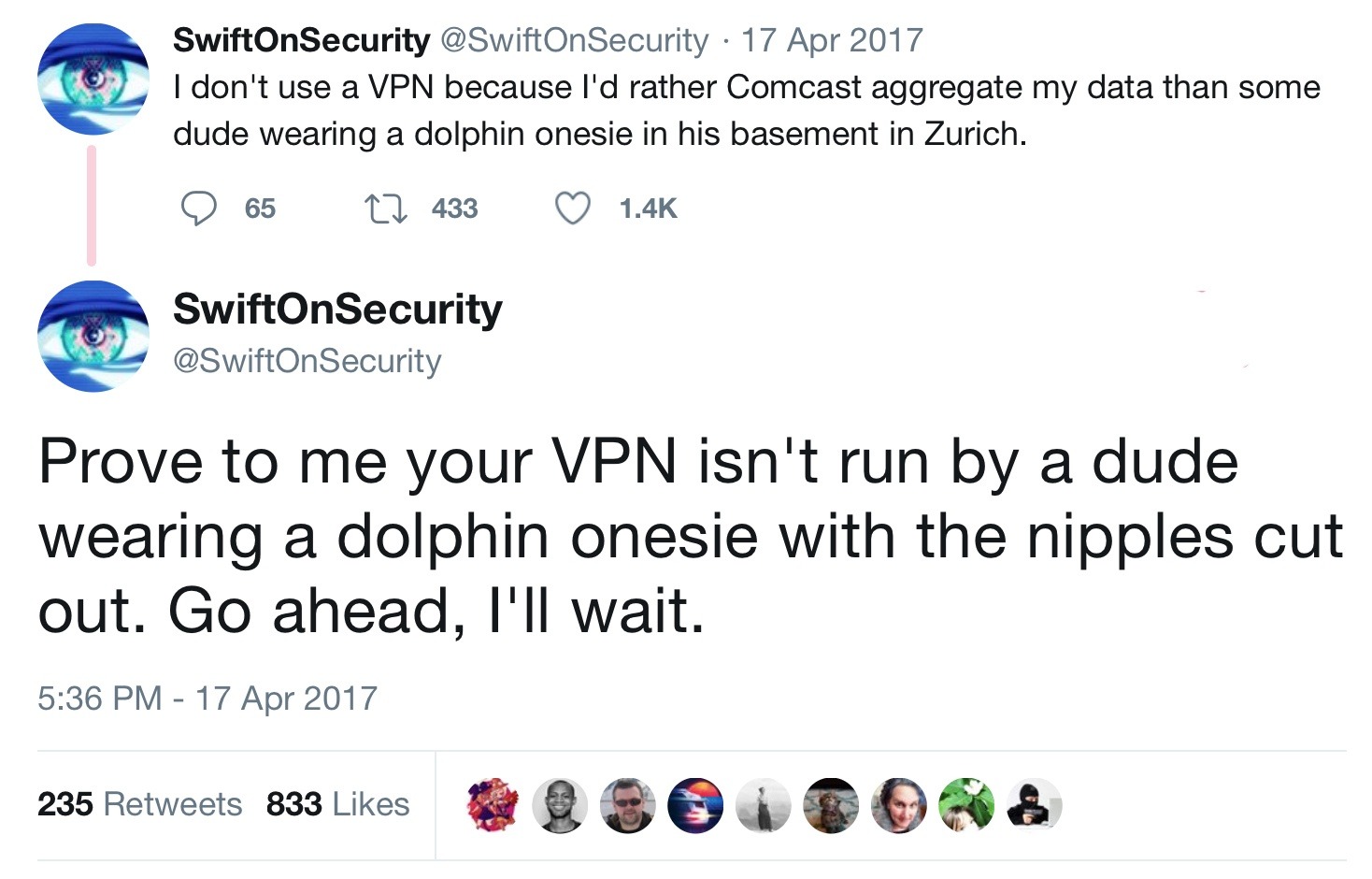Click the retweet arrows icon
This screenshot has width=1372, height=879.
(x=386, y=209)
